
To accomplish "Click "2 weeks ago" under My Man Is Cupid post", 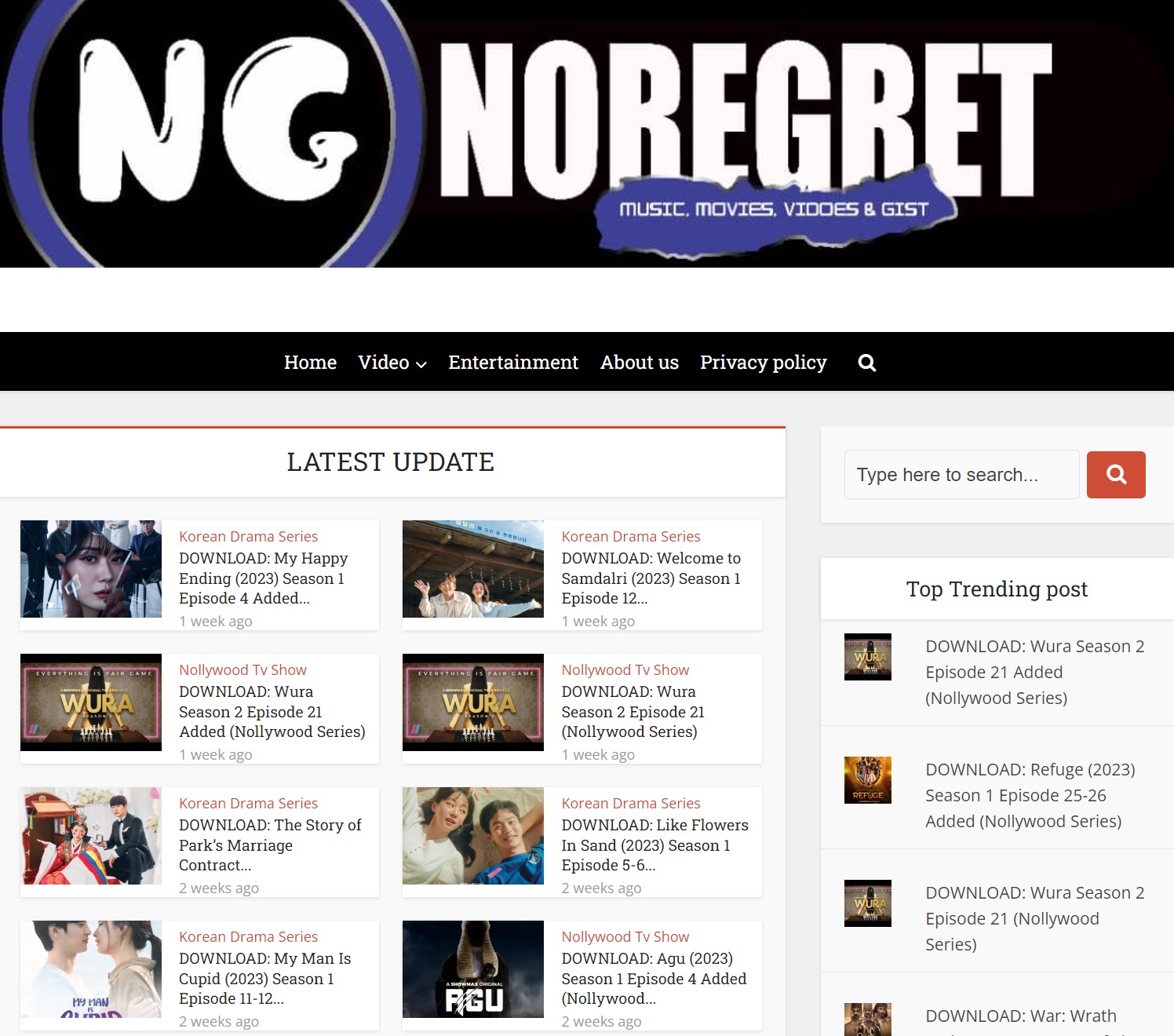I will coord(219,1021).
